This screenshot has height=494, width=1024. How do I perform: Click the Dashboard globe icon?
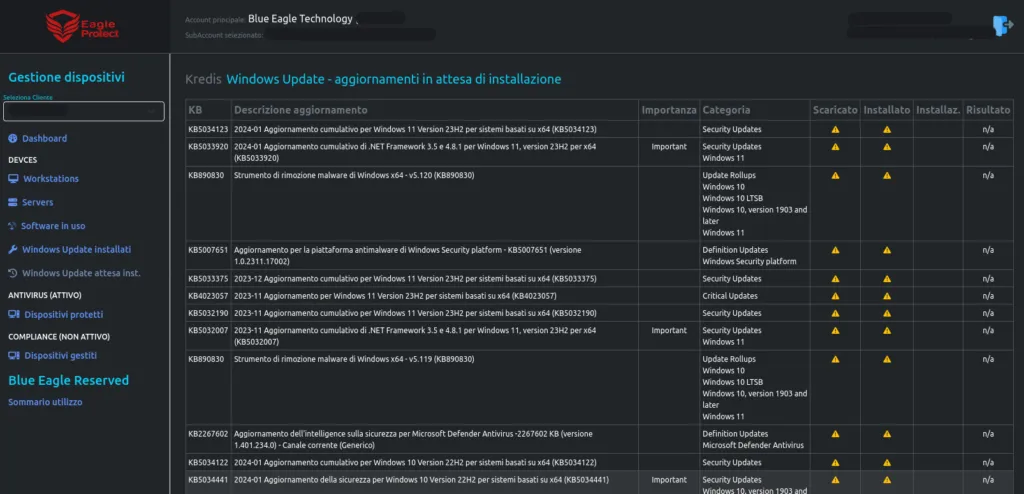click(x=13, y=139)
